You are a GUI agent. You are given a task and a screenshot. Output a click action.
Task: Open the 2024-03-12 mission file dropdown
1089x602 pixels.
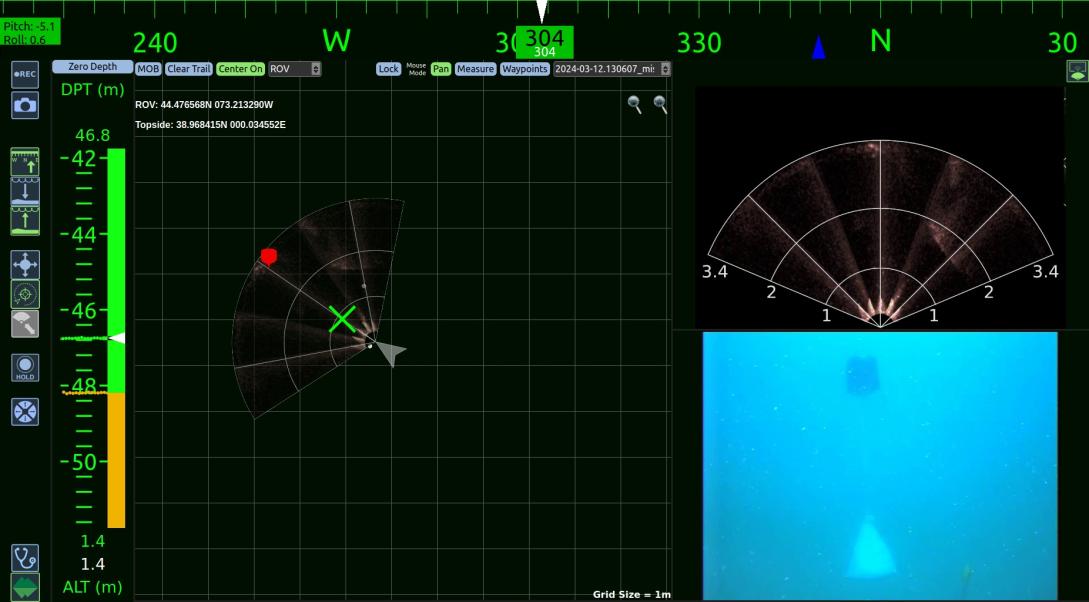tap(612, 69)
